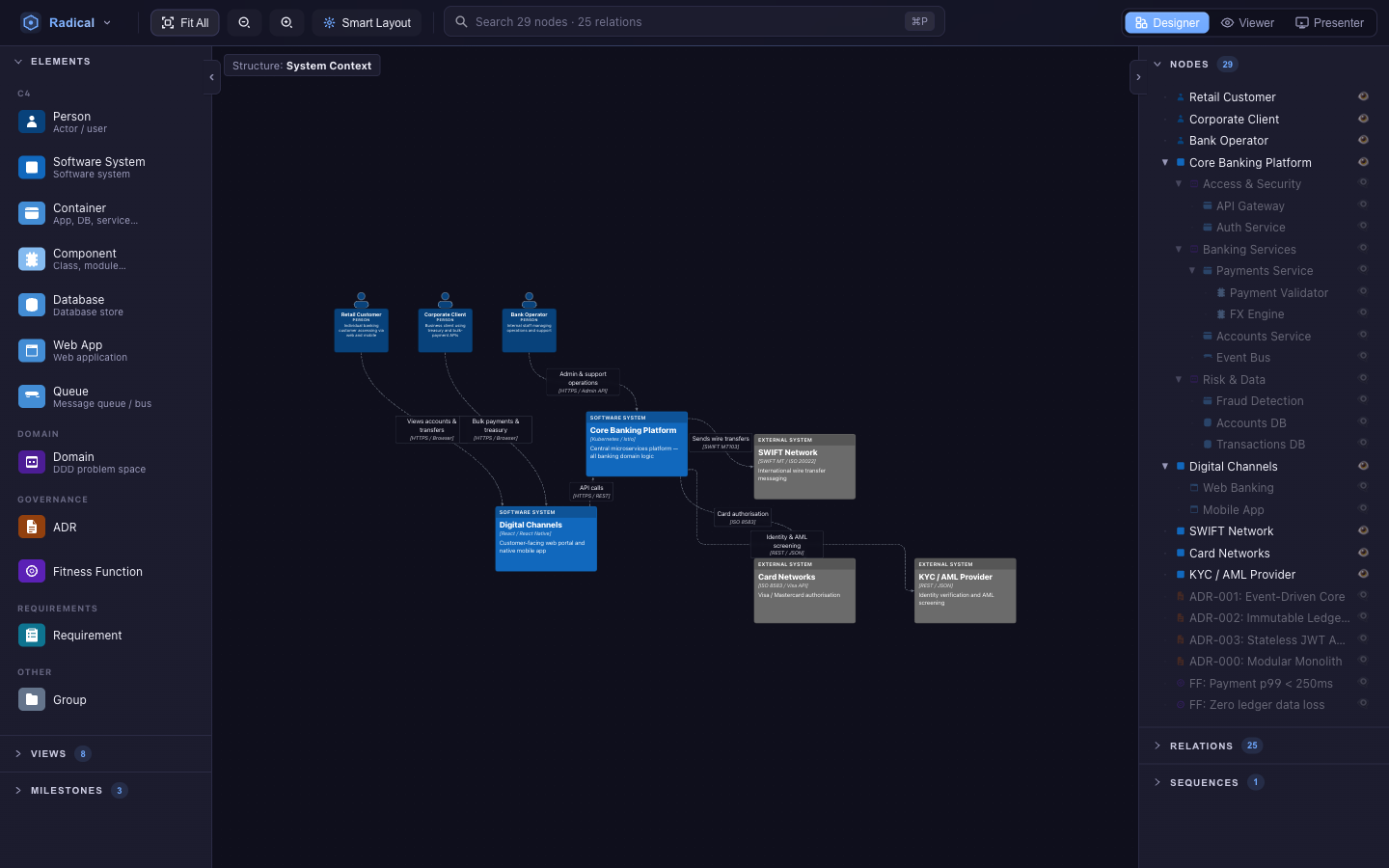1389x868 pixels.
Task: Toggle visibility of Retail Customer node
Action: [x=1363, y=96]
